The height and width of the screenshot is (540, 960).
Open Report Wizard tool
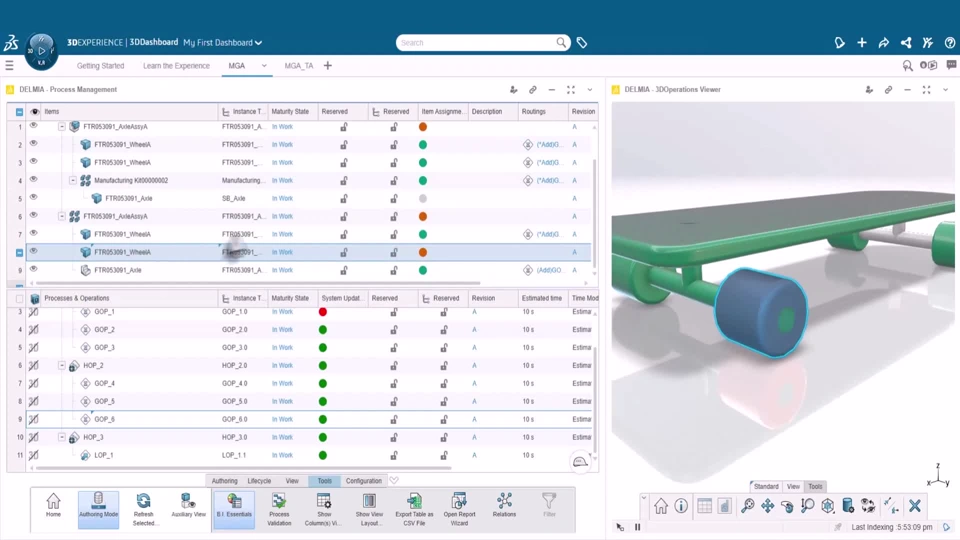coord(459,509)
